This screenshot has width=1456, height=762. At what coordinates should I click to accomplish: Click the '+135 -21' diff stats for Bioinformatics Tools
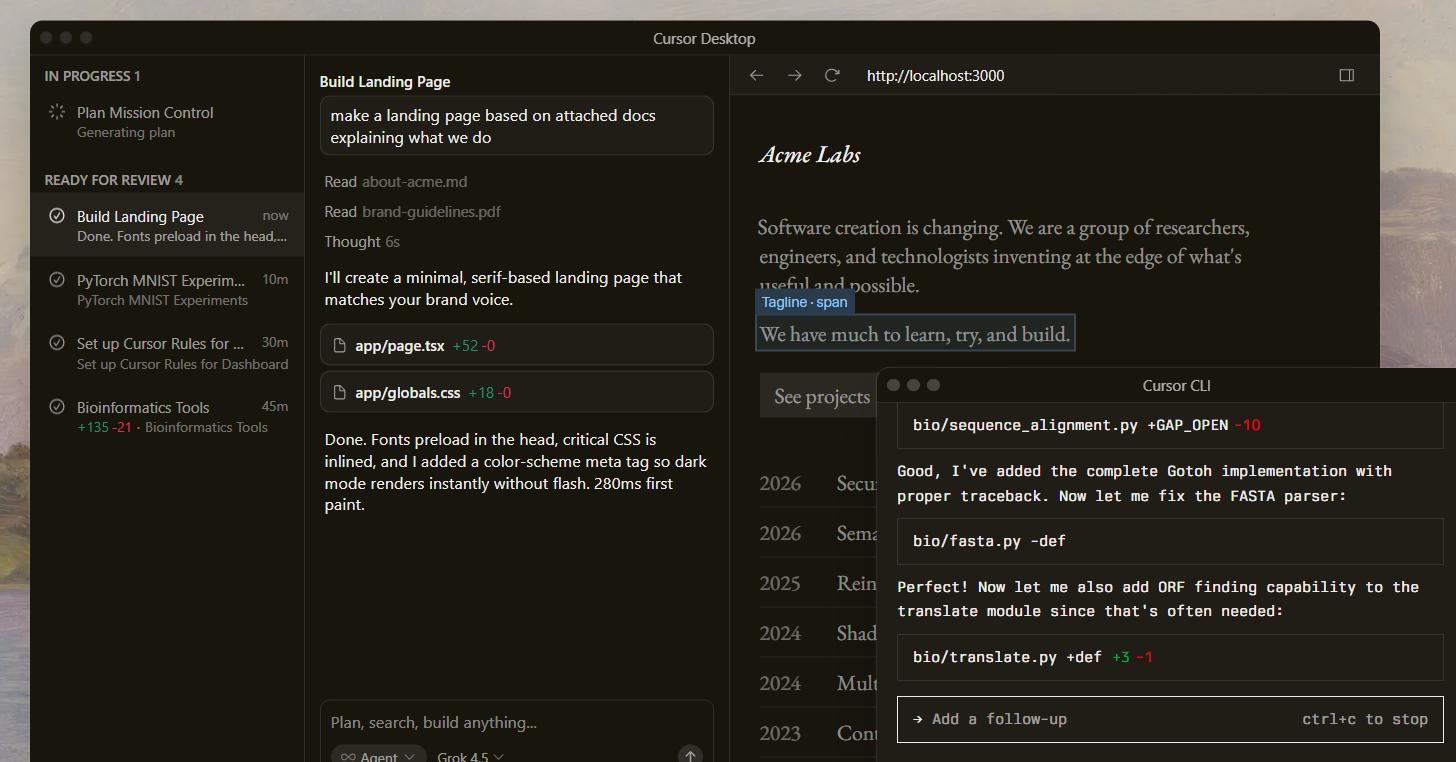104,427
